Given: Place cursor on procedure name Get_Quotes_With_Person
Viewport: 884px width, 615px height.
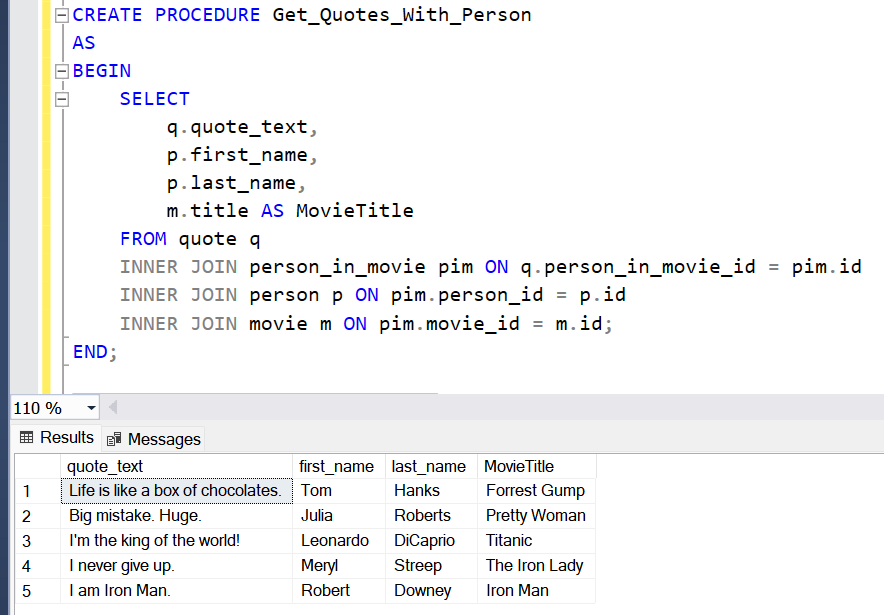Looking at the screenshot, I should click(x=402, y=15).
